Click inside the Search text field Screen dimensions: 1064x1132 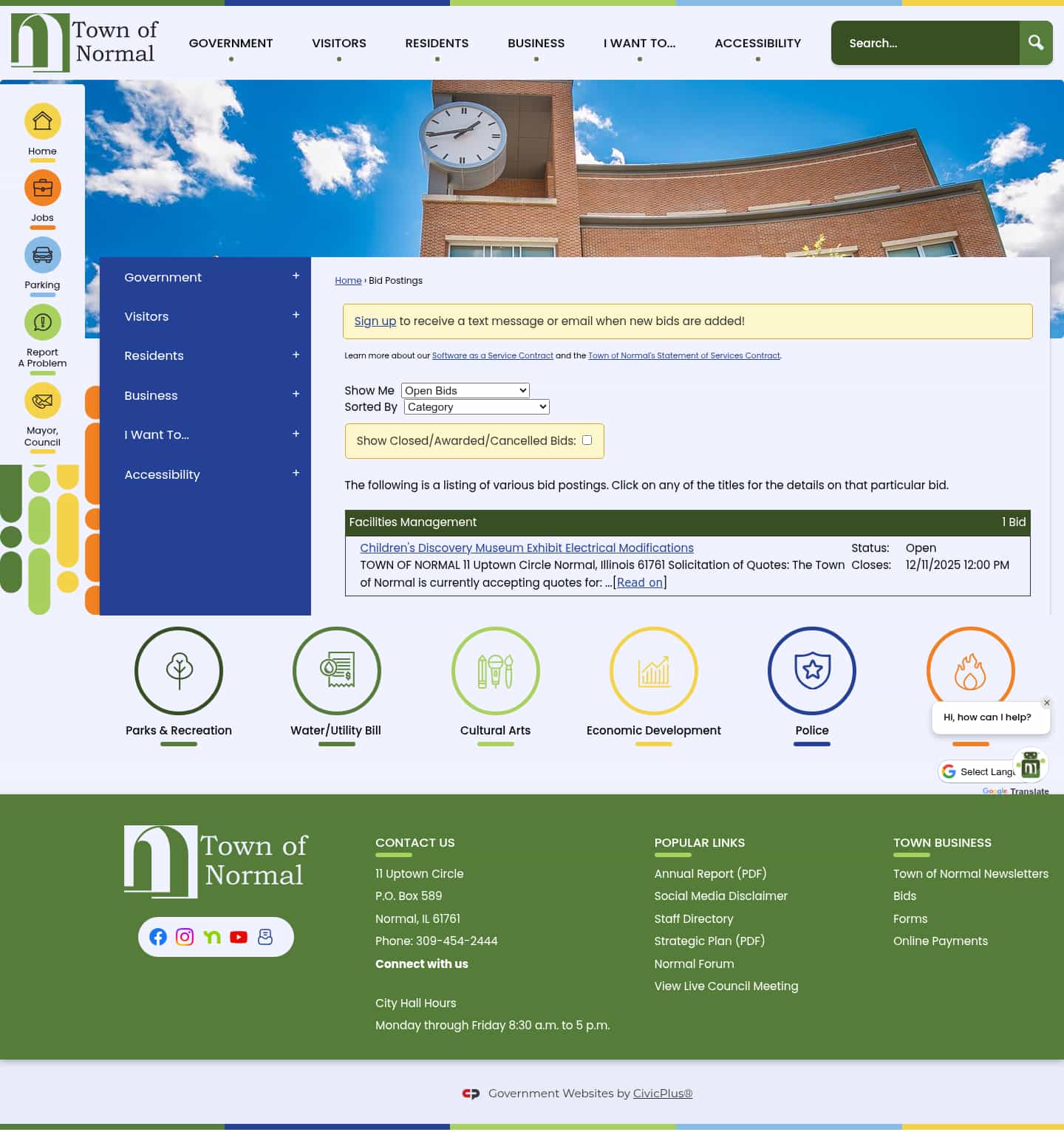pos(924,43)
